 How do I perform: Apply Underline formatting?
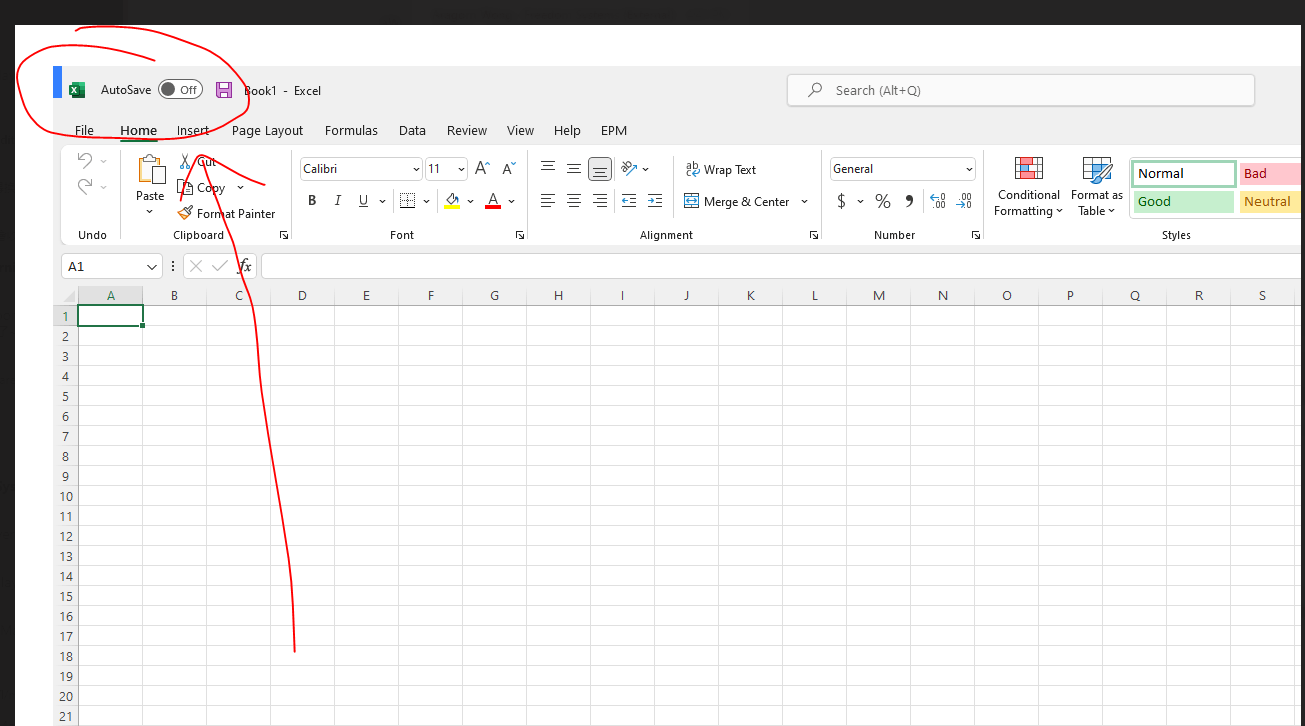click(364, 201)
